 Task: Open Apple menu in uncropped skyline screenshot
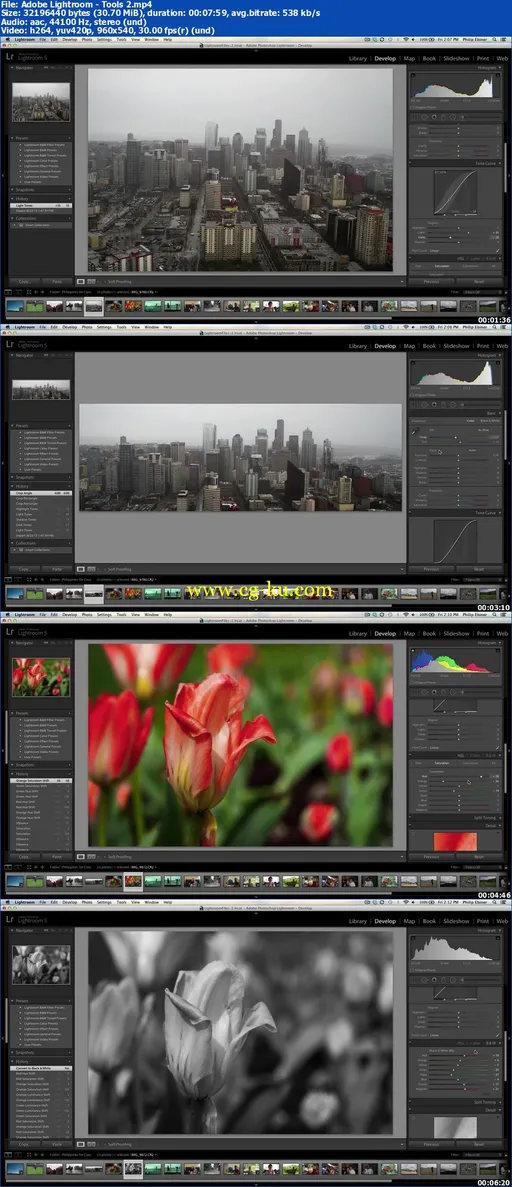7,39
